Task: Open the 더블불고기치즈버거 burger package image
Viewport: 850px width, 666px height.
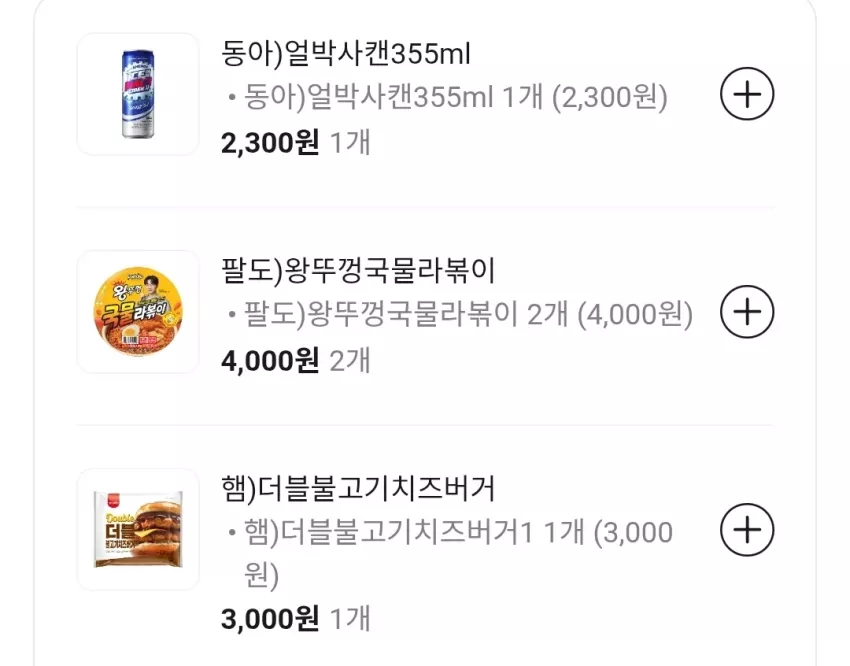Action: (138, 529)
